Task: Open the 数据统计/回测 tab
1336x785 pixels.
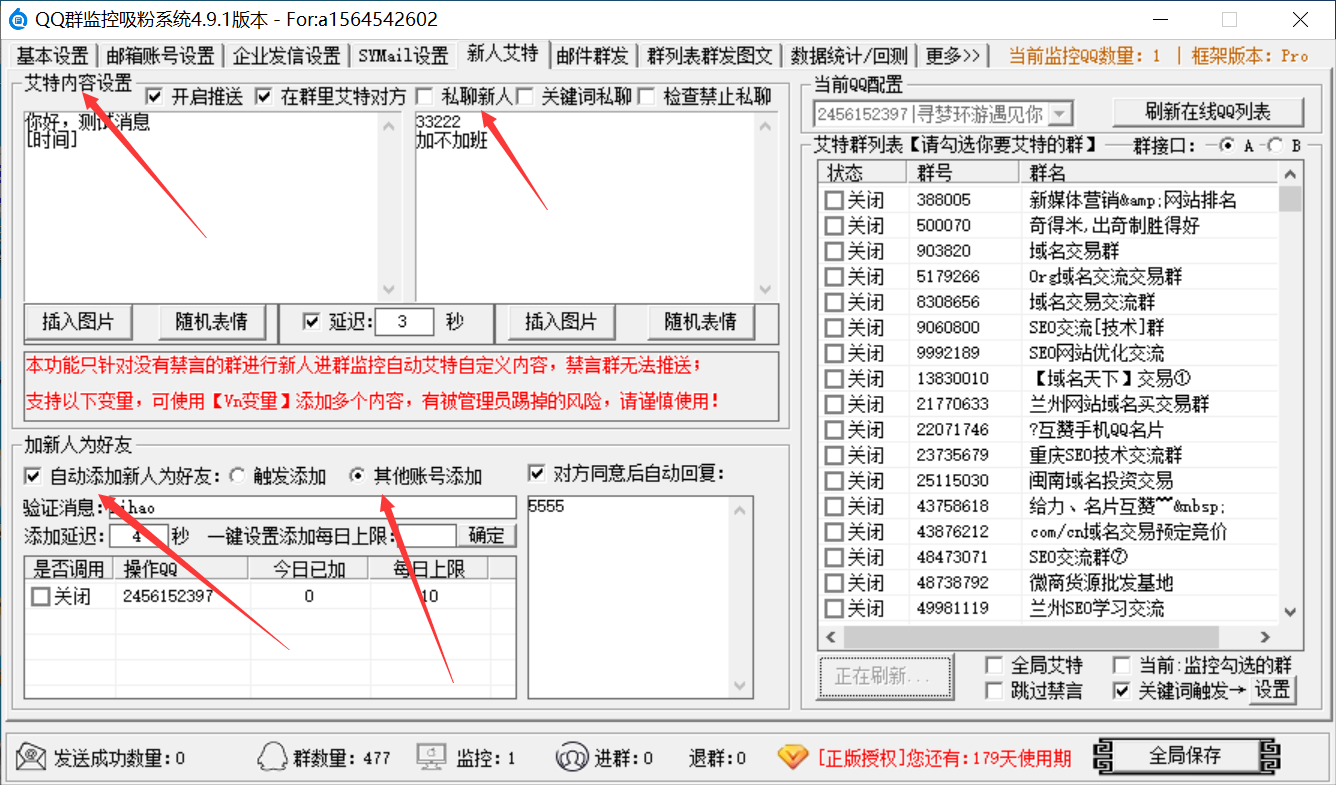Action: (849, 56)
